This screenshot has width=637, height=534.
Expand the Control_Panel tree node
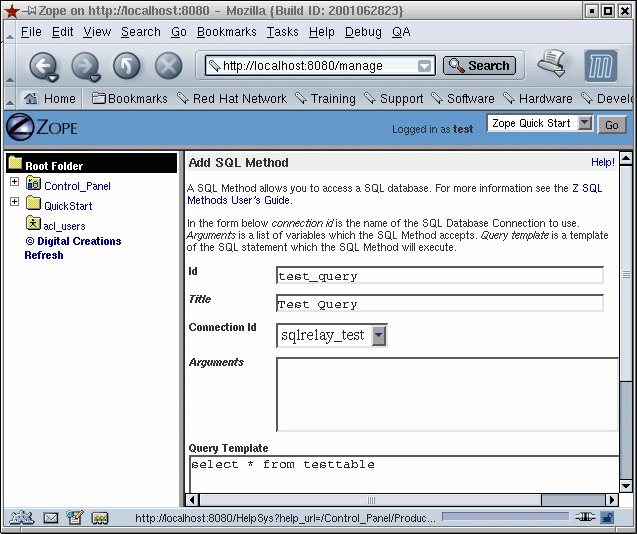tap(14, 183)
